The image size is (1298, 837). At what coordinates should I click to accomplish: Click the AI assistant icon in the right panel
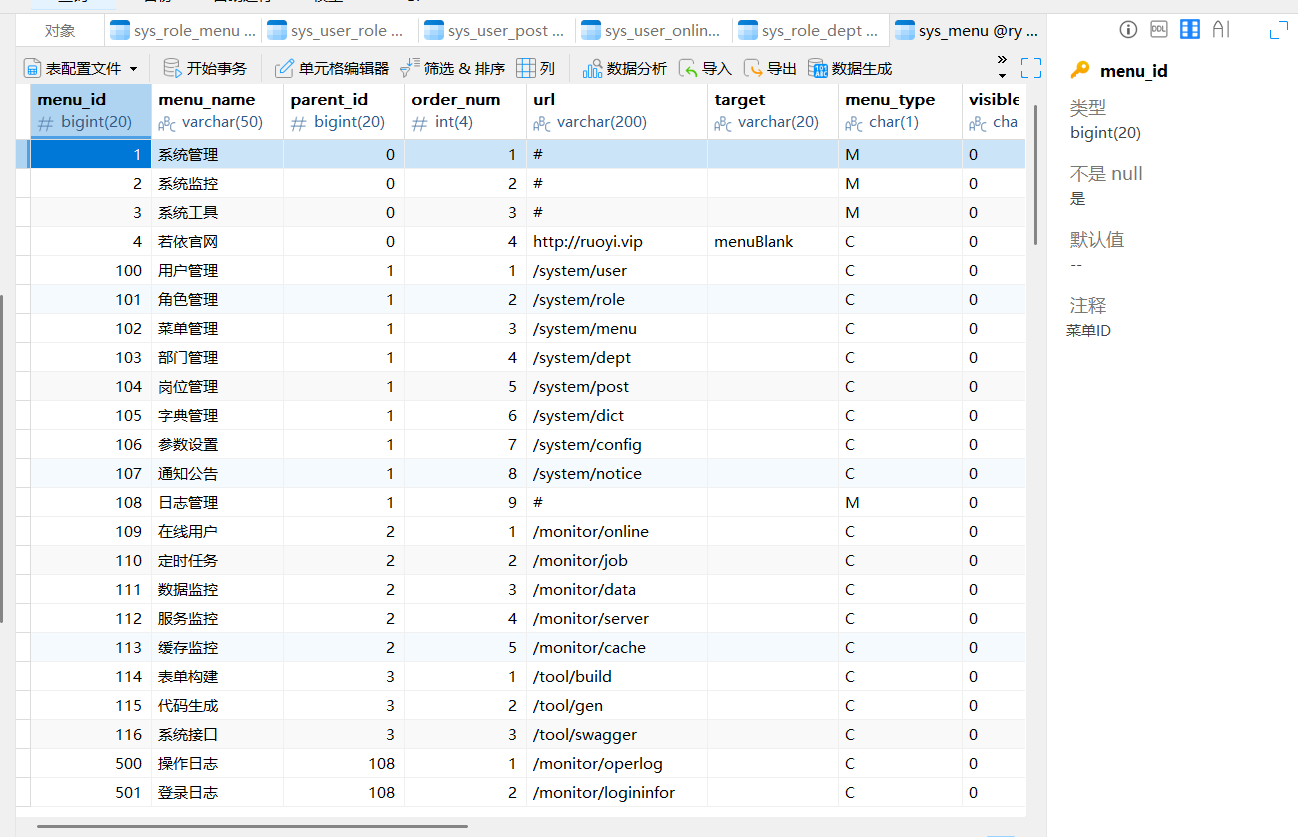pos(1221,30)
